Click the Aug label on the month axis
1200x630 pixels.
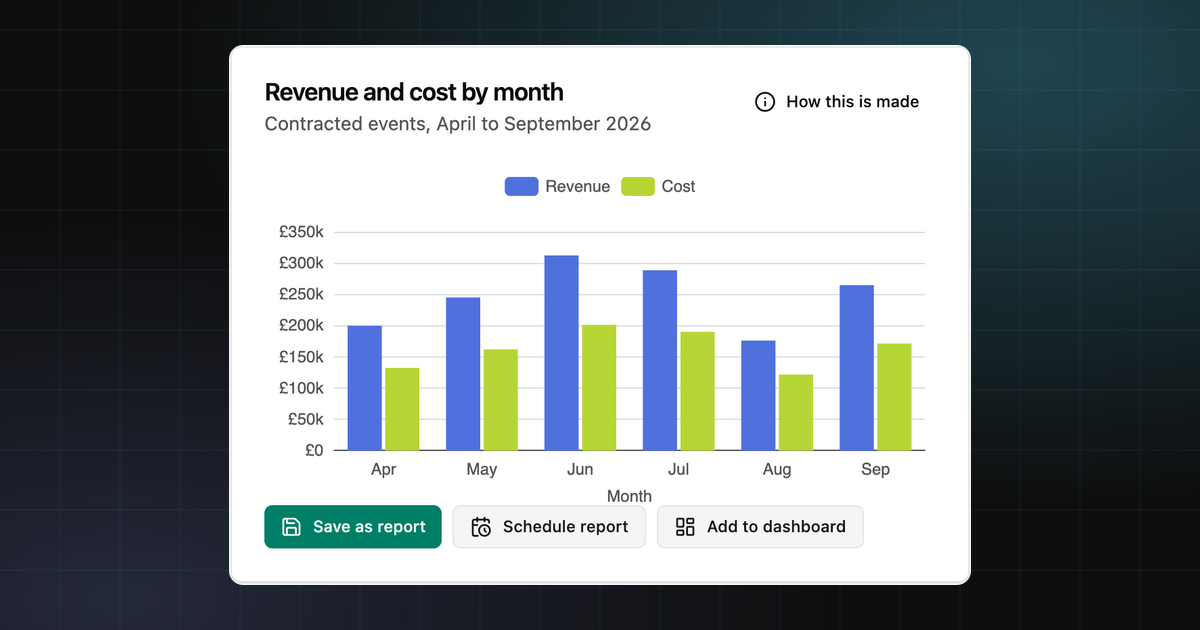click(777, 470)
